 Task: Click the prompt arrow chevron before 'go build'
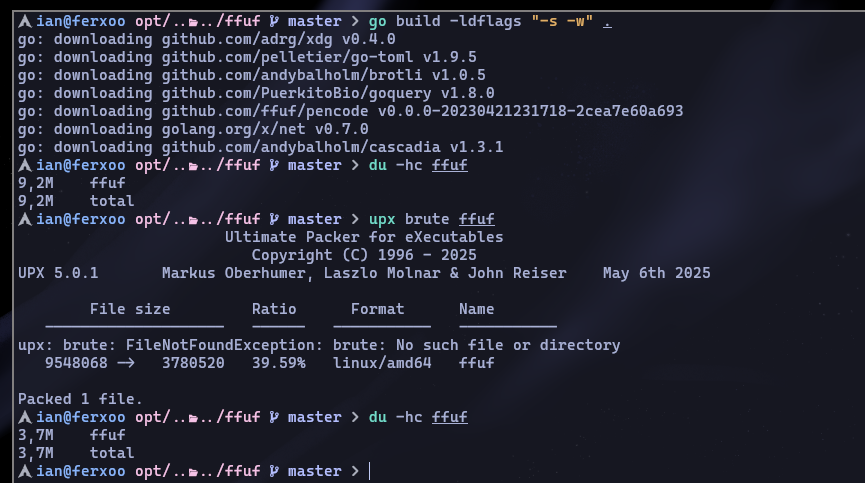coord(355,22)
